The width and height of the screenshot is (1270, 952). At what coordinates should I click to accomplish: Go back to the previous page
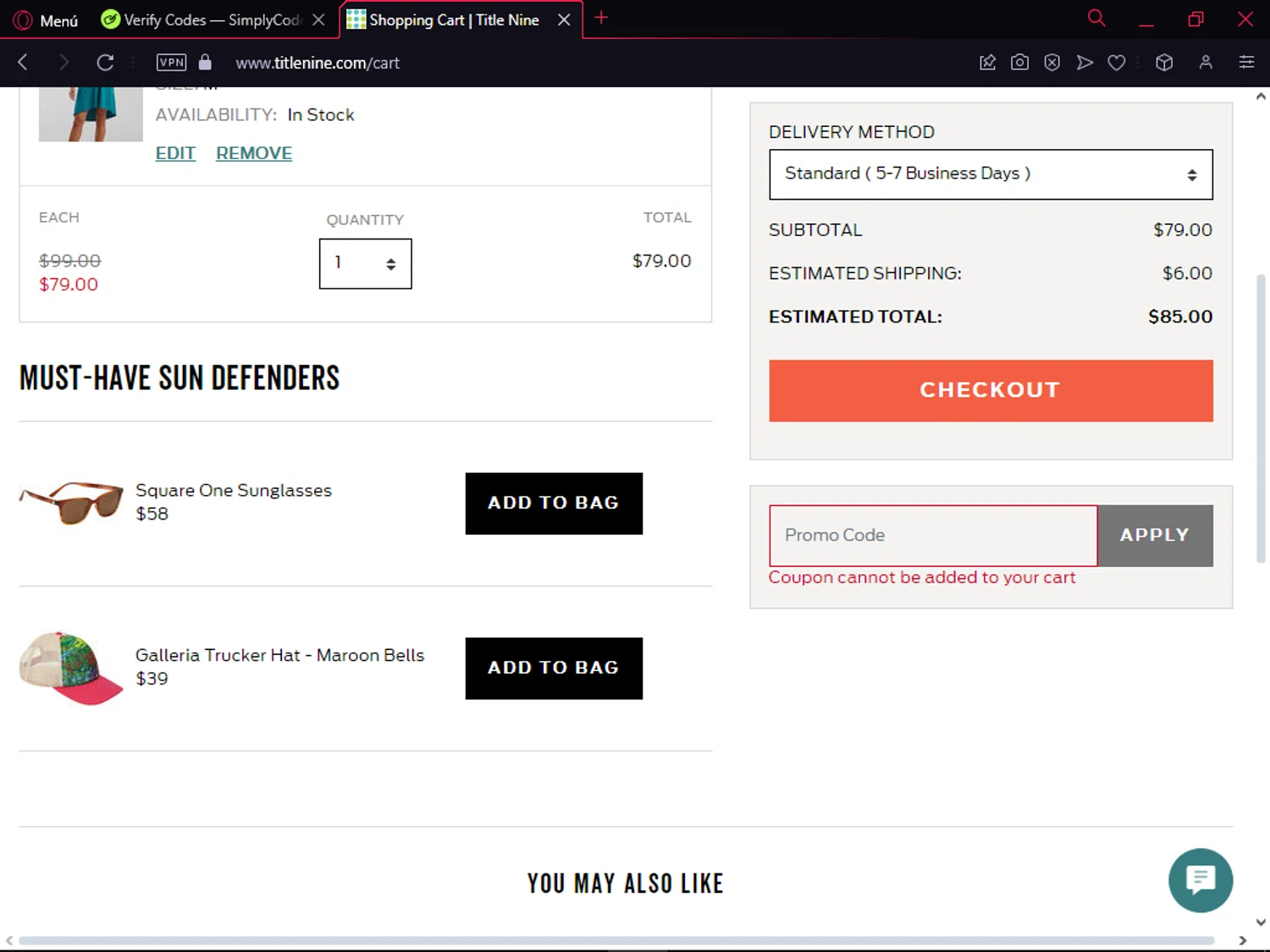[x=23, y=62]
